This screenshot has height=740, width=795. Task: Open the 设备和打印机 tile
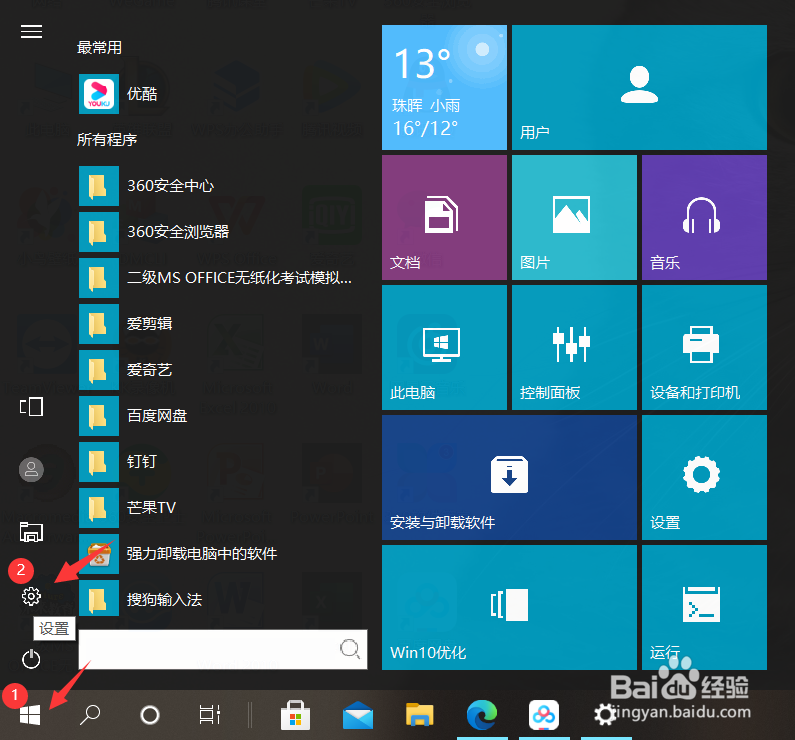point(704,347)
